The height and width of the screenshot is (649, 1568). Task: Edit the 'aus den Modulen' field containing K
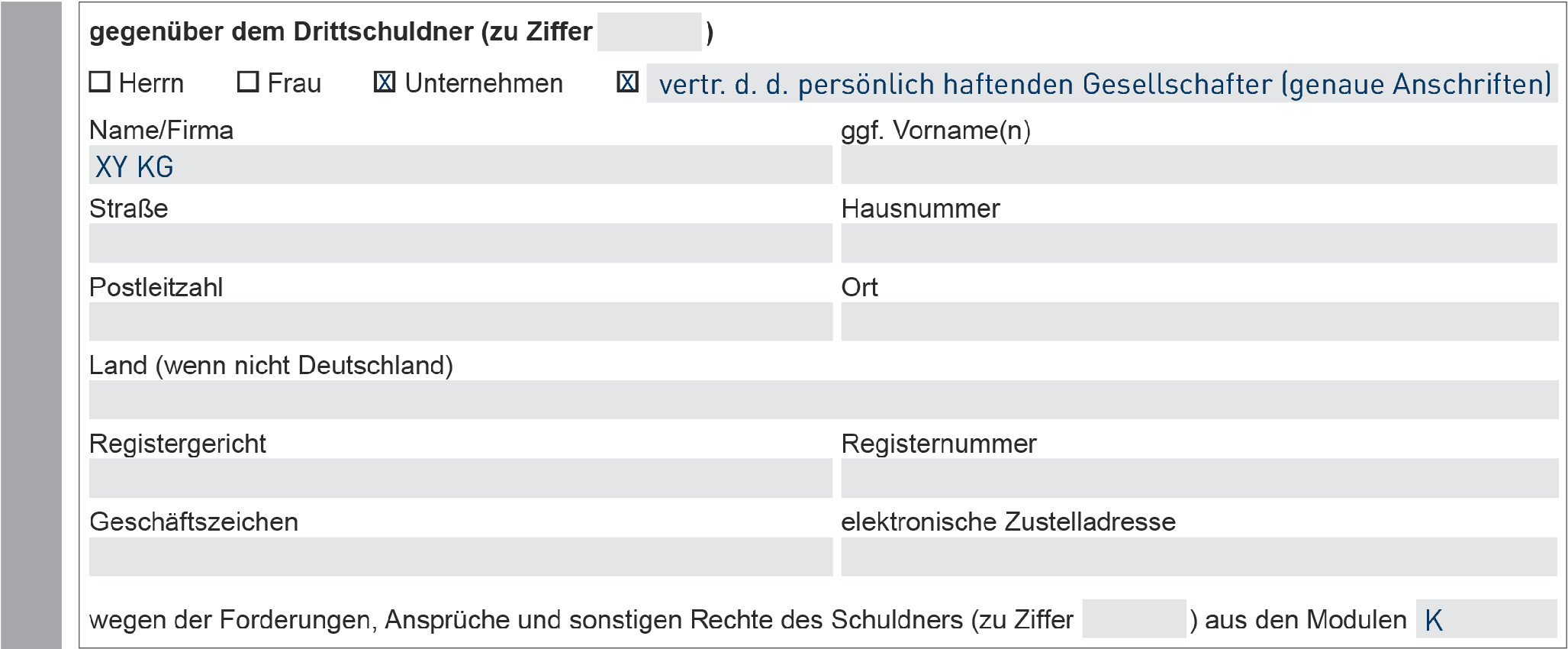point(1485,618)
